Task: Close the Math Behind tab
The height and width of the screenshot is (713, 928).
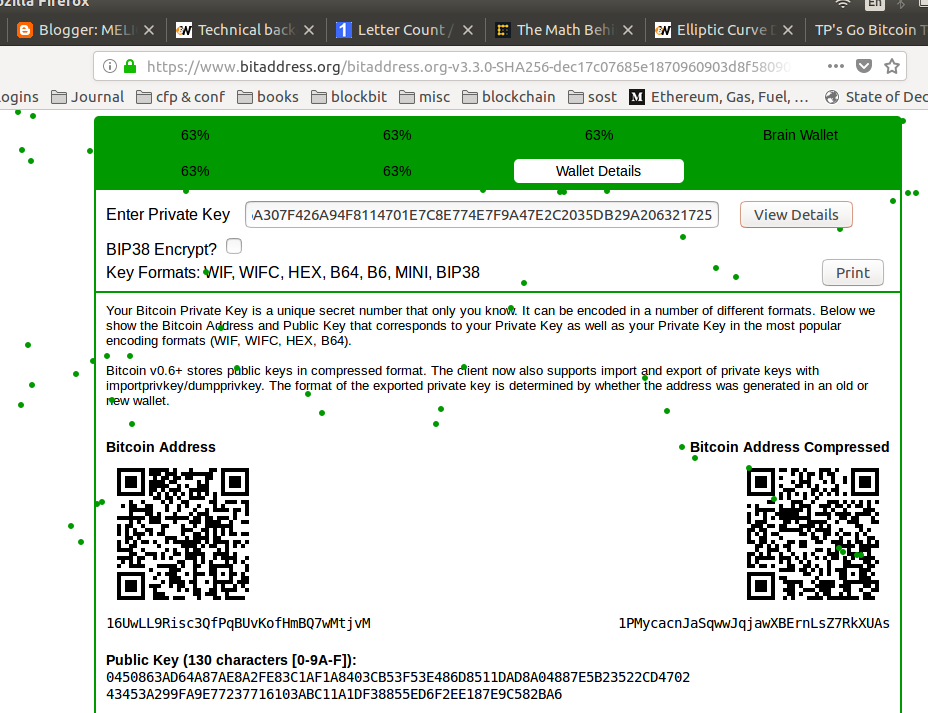Action: tap(628, 30)
